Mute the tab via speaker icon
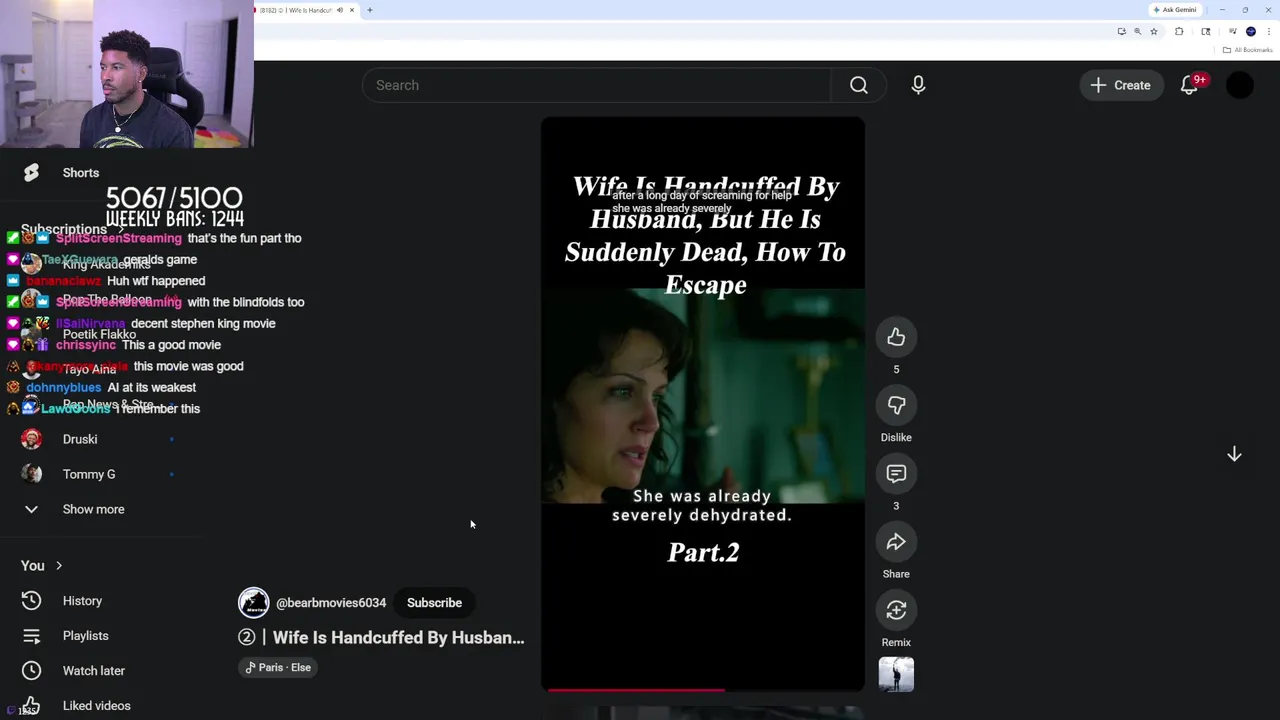The image size is (1280, 720). click(x=340, y=10)
